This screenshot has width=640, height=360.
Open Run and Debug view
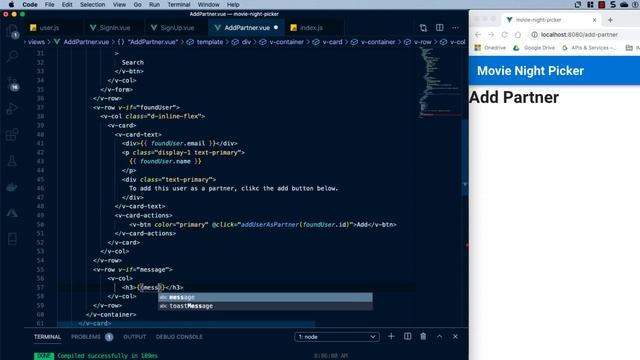[x=12, y=109]
